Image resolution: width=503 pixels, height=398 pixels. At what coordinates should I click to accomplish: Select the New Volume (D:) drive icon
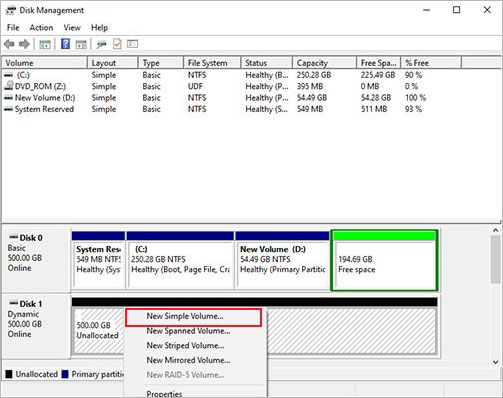pos(9,98)
